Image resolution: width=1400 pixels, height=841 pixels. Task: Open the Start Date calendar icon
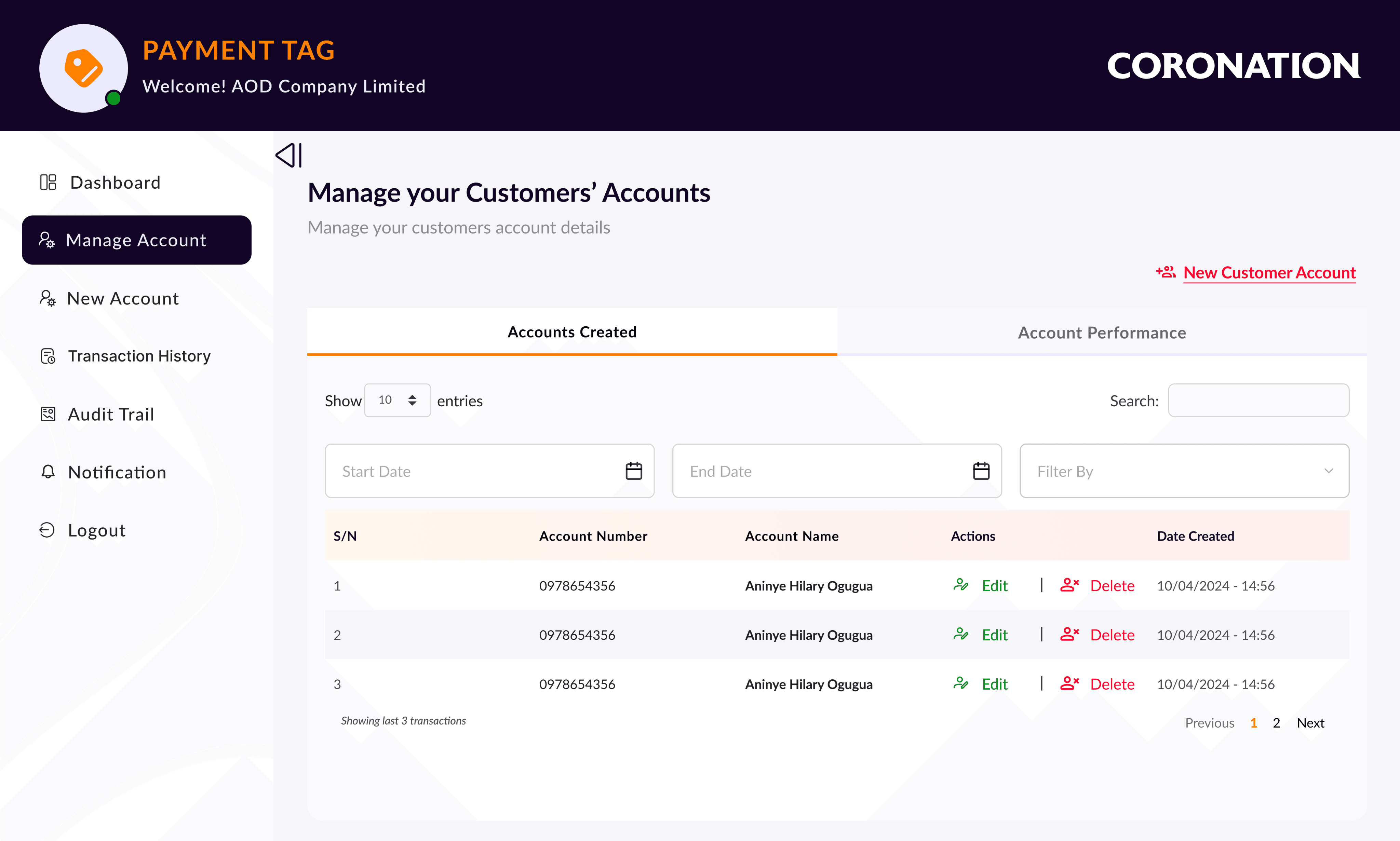633,471
